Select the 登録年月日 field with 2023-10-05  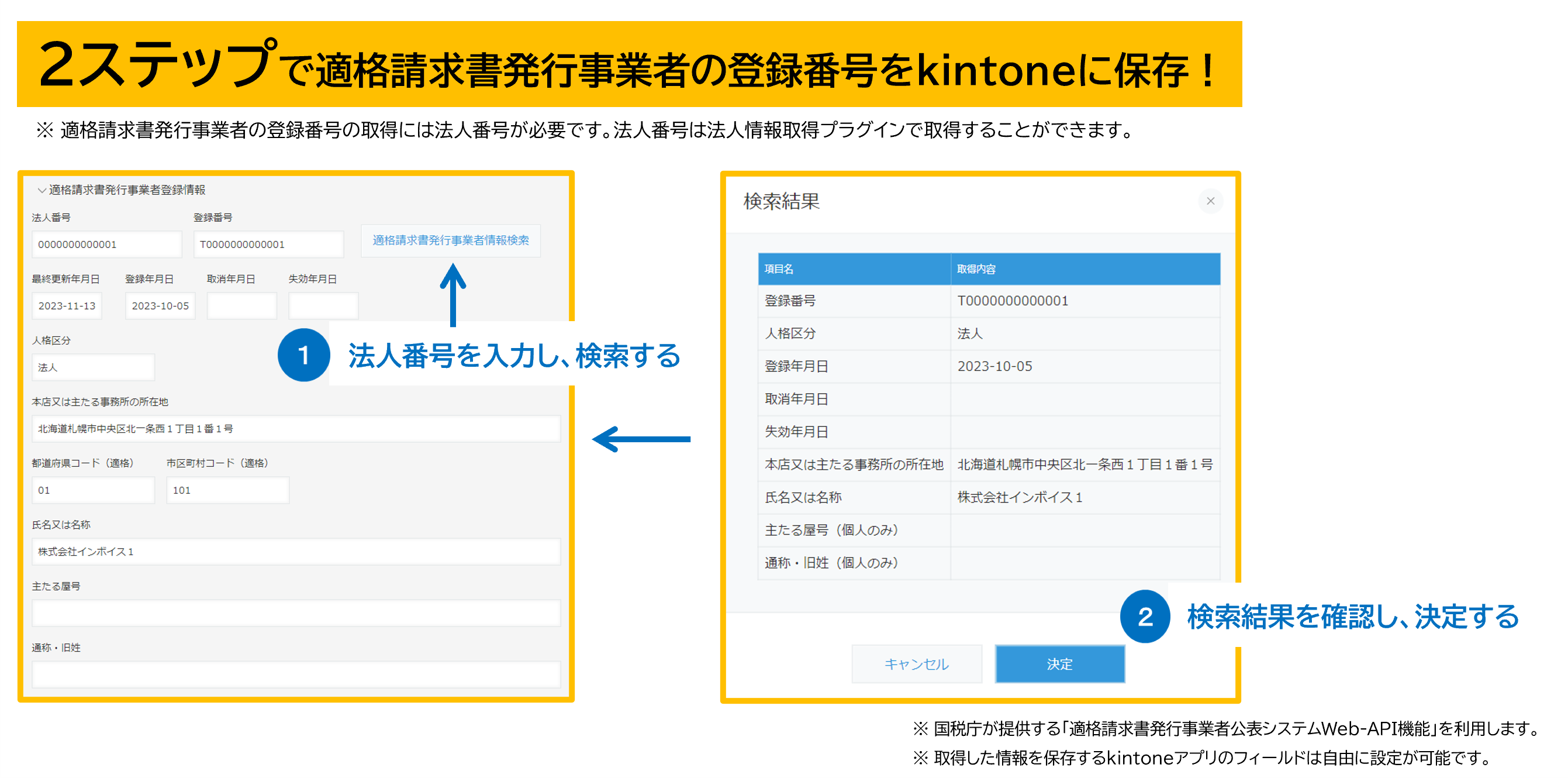160,306
